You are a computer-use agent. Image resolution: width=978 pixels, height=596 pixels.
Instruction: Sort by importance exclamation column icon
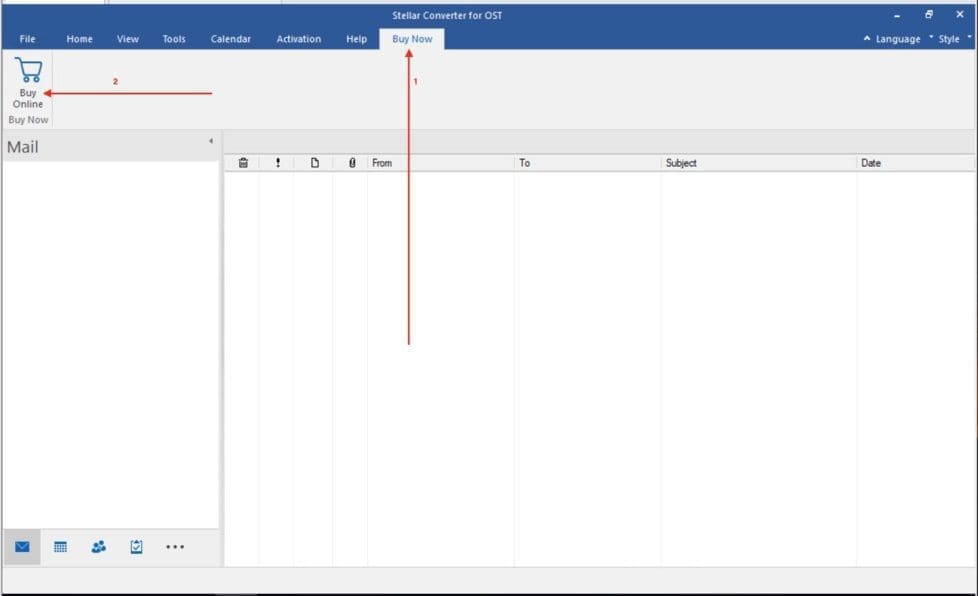tap(277, 163)
